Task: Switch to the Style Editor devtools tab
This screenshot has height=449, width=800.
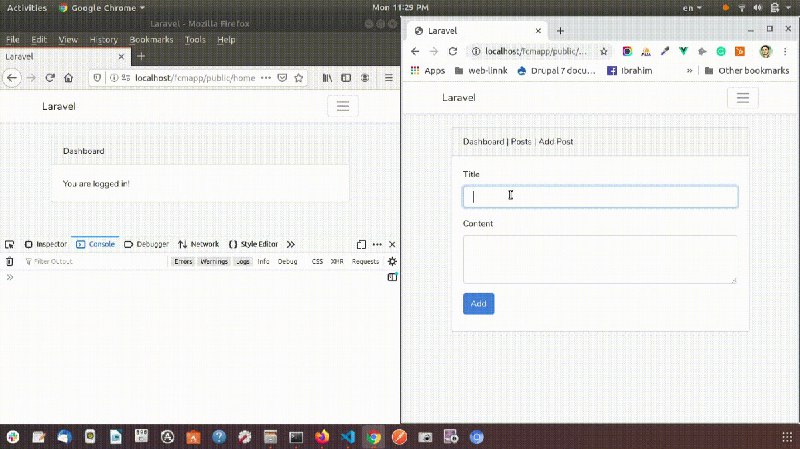Action: (254, 244)
